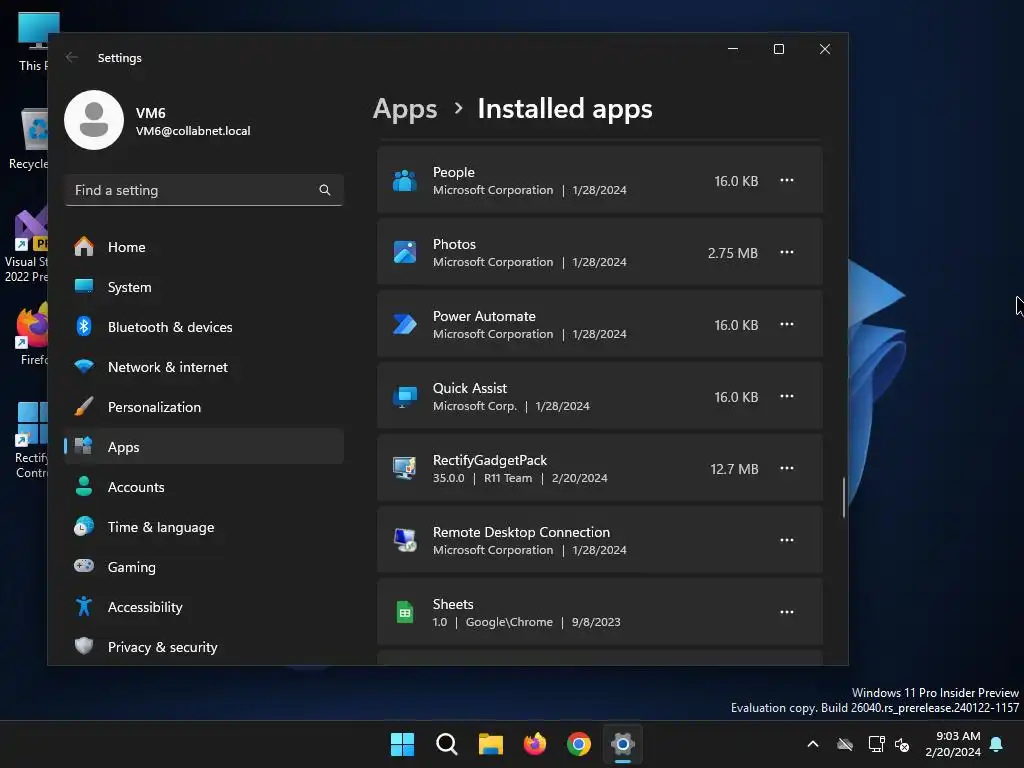Screen dimensions: 1024x768
Task: Click the Photos size 2.75 MB
Action: coord(733,253)
